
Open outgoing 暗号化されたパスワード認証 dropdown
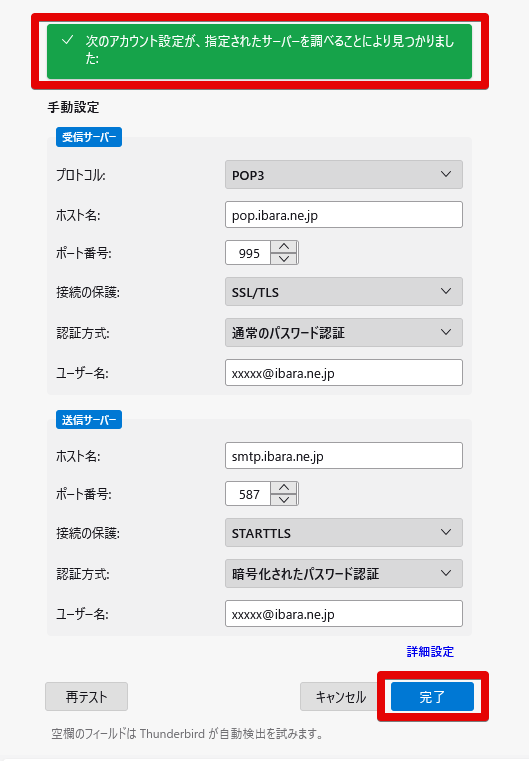[344, 574]
